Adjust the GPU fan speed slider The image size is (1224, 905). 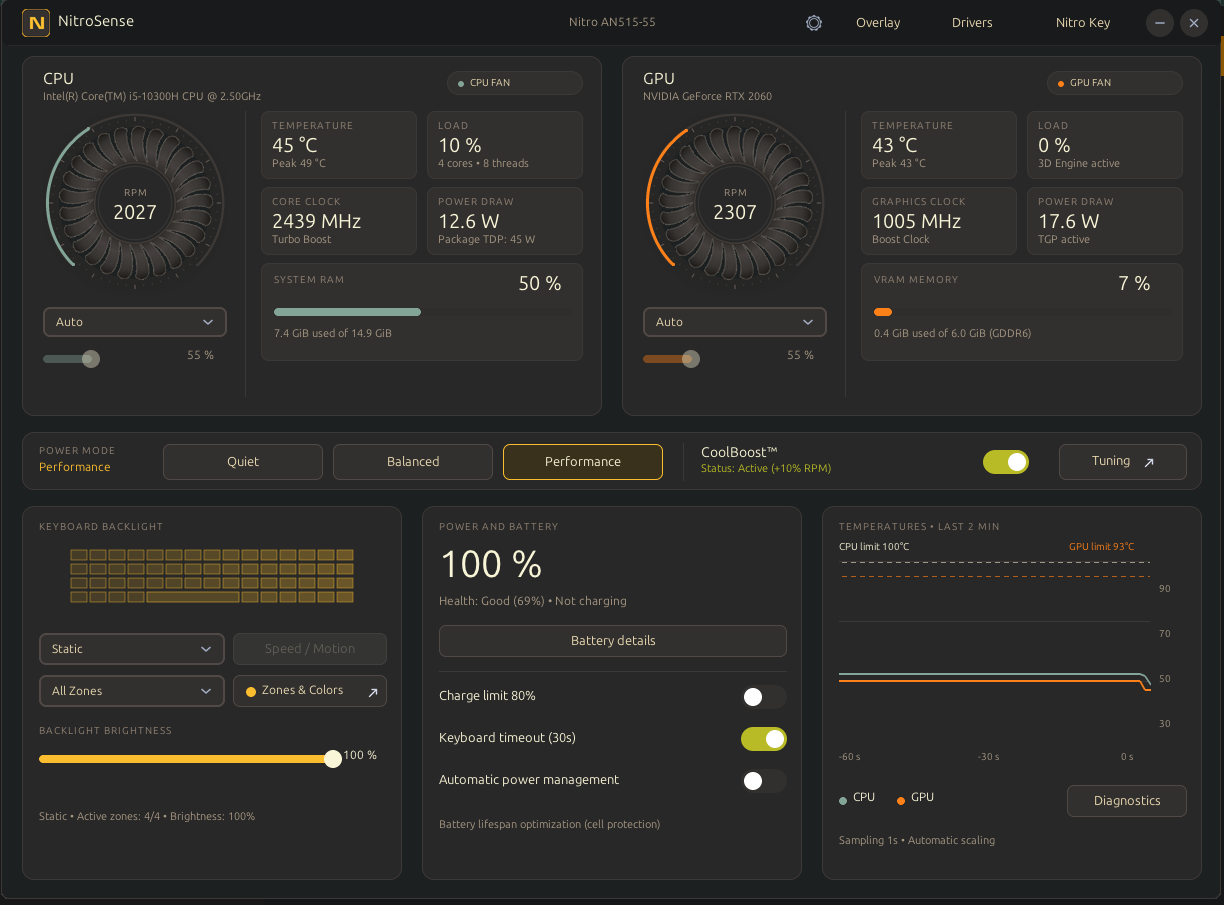tap(691, 359)
